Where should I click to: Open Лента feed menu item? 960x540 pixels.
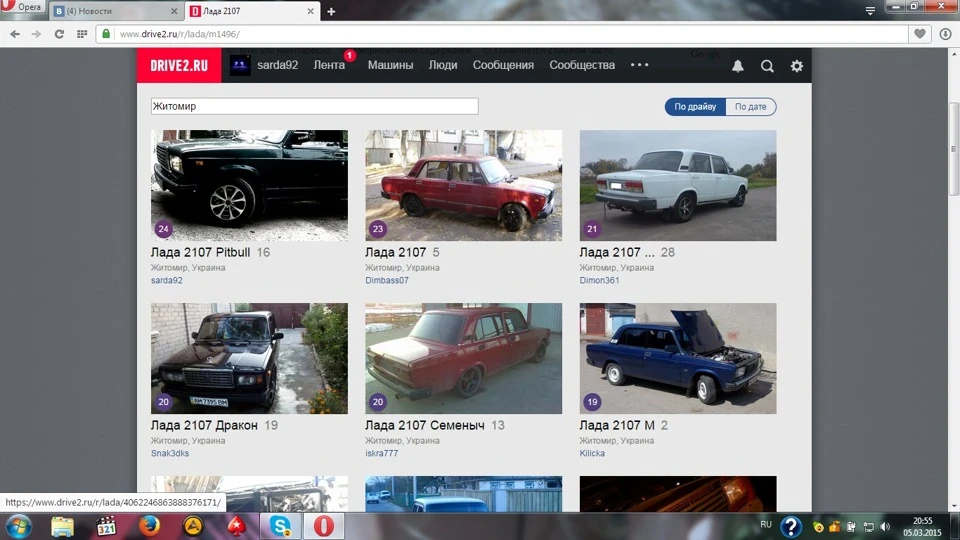tap(329, 65)
